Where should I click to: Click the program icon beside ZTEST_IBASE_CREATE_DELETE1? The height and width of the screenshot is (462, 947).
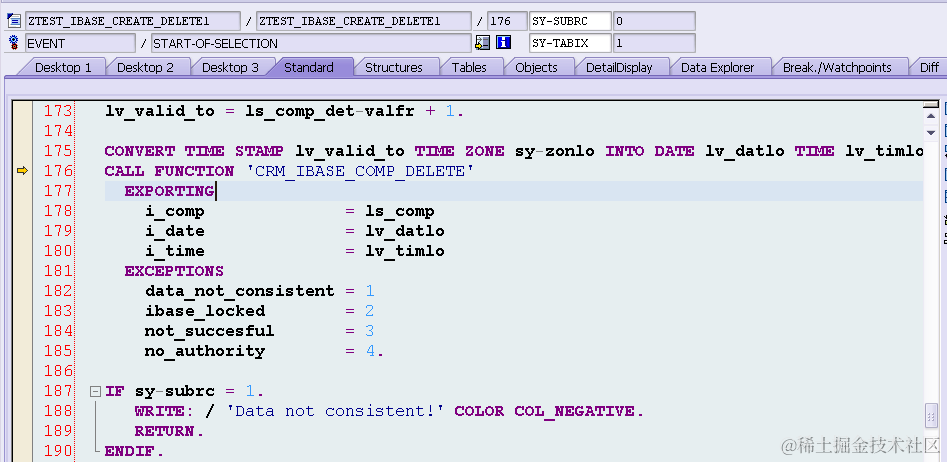point(14,21)
